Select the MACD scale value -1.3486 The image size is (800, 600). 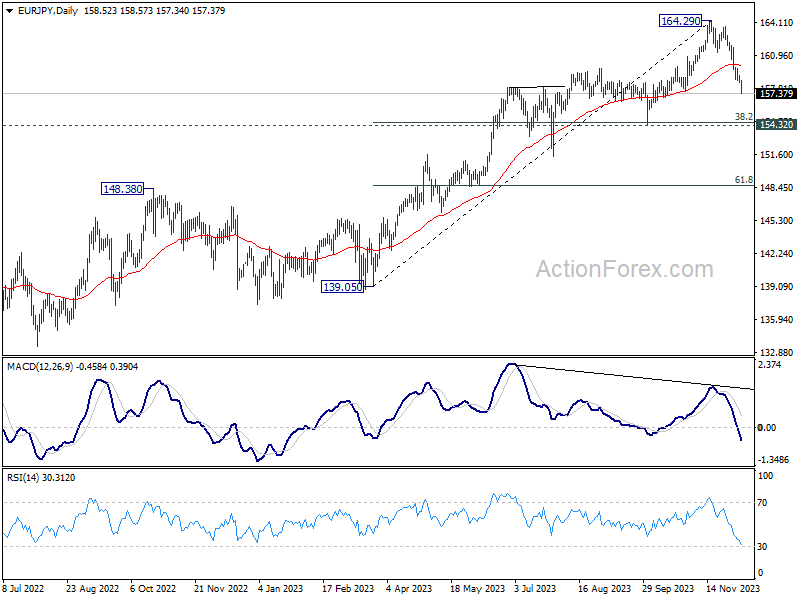tap(773, 460)
